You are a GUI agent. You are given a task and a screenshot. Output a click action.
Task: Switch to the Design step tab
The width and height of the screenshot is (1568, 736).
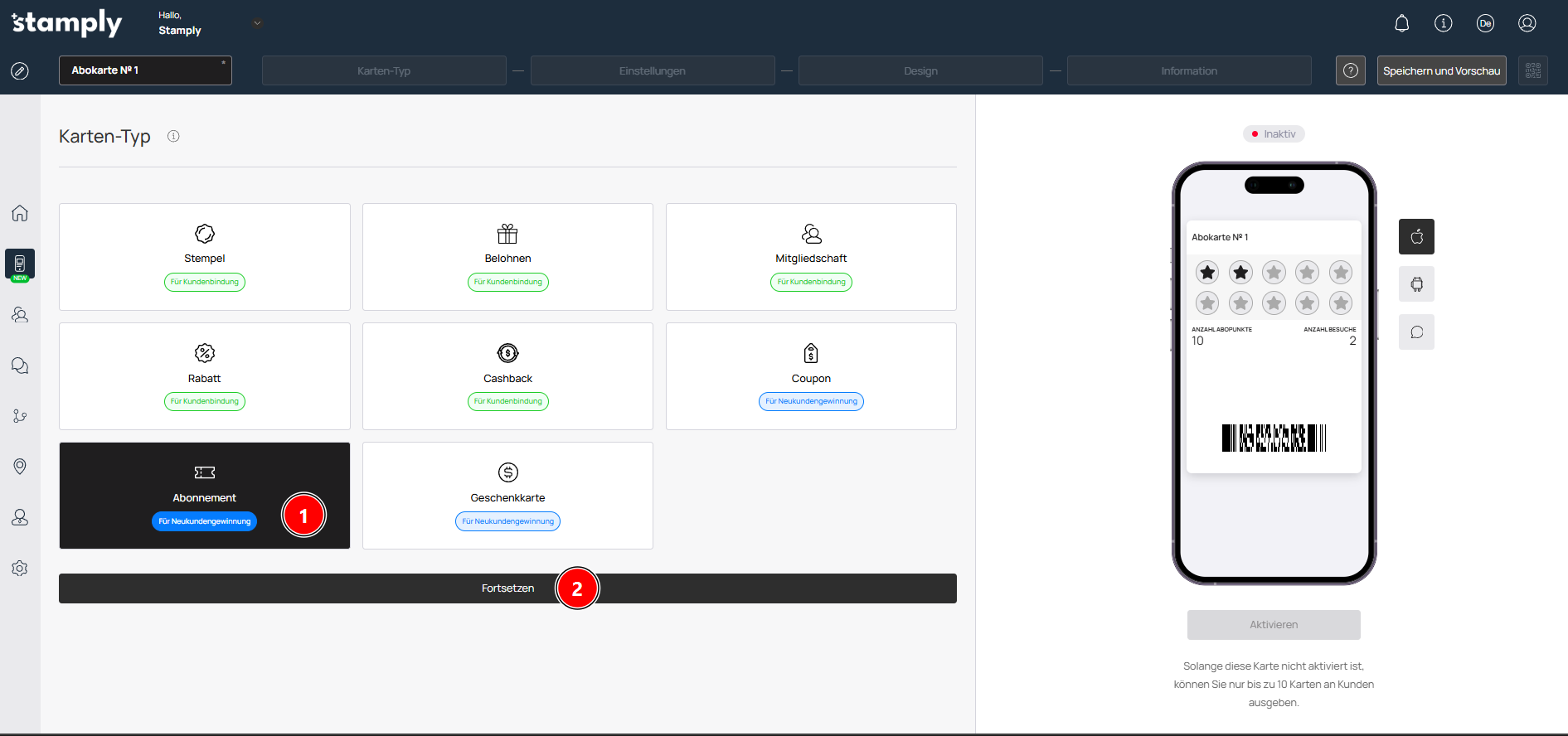920,70
